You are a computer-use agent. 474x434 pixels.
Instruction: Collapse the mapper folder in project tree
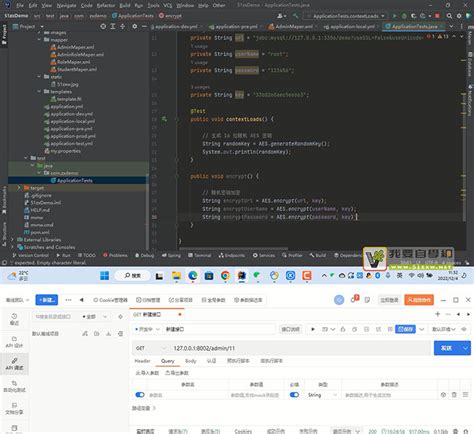39,40
